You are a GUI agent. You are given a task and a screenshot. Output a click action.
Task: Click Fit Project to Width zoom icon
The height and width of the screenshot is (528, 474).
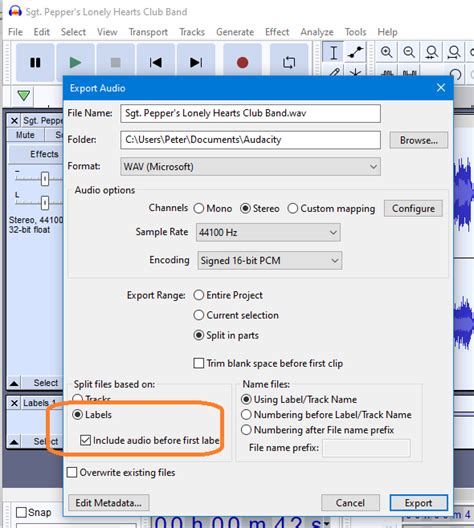point(454,52)
